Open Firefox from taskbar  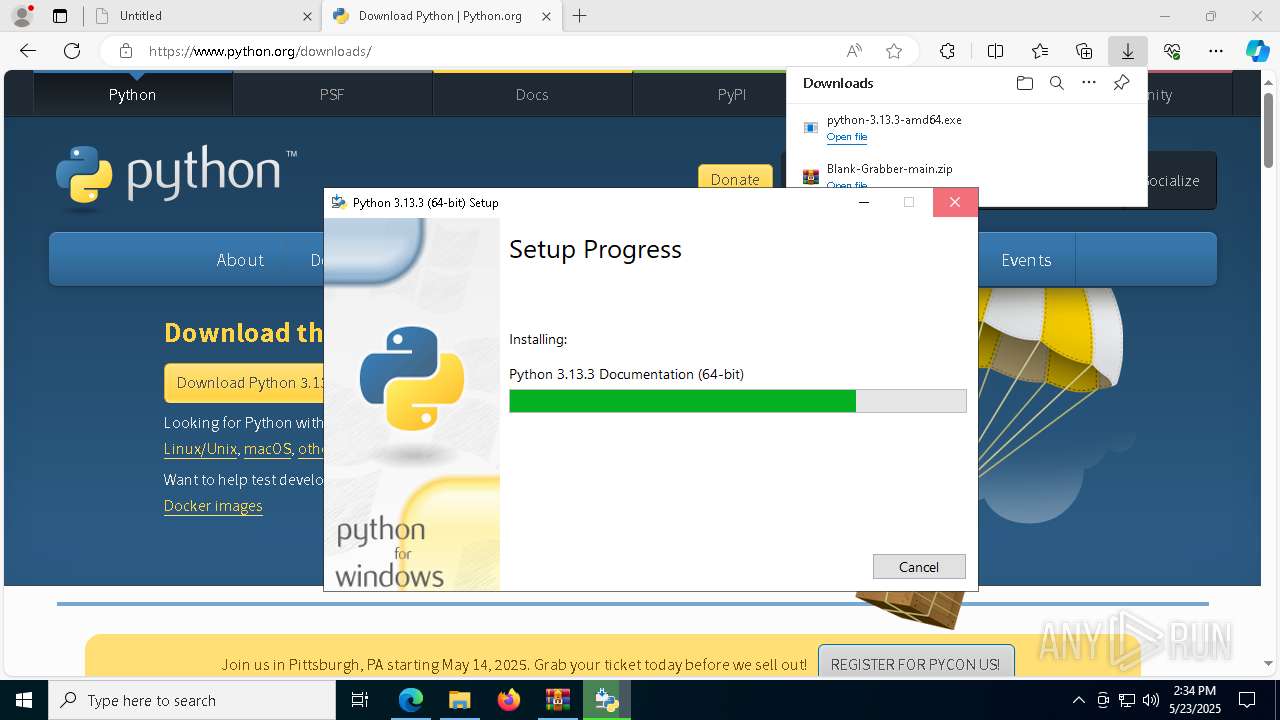click(508, 700)
